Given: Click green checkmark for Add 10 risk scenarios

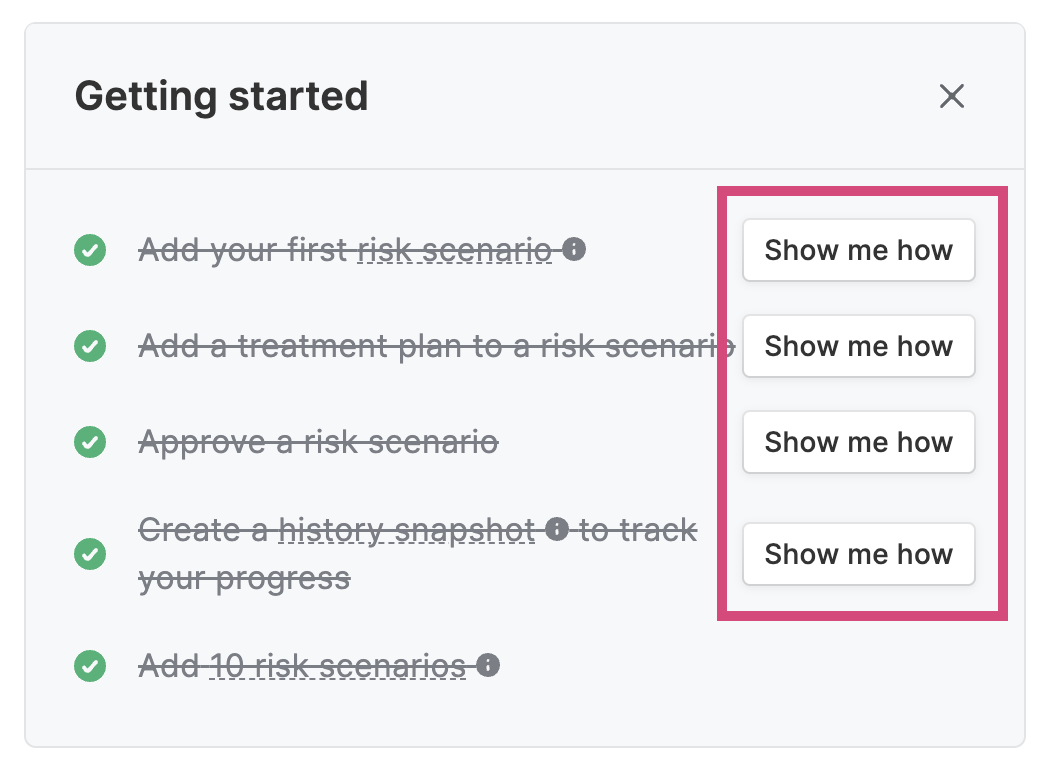Looking at the screenshot, I should [x=90, y=666].
